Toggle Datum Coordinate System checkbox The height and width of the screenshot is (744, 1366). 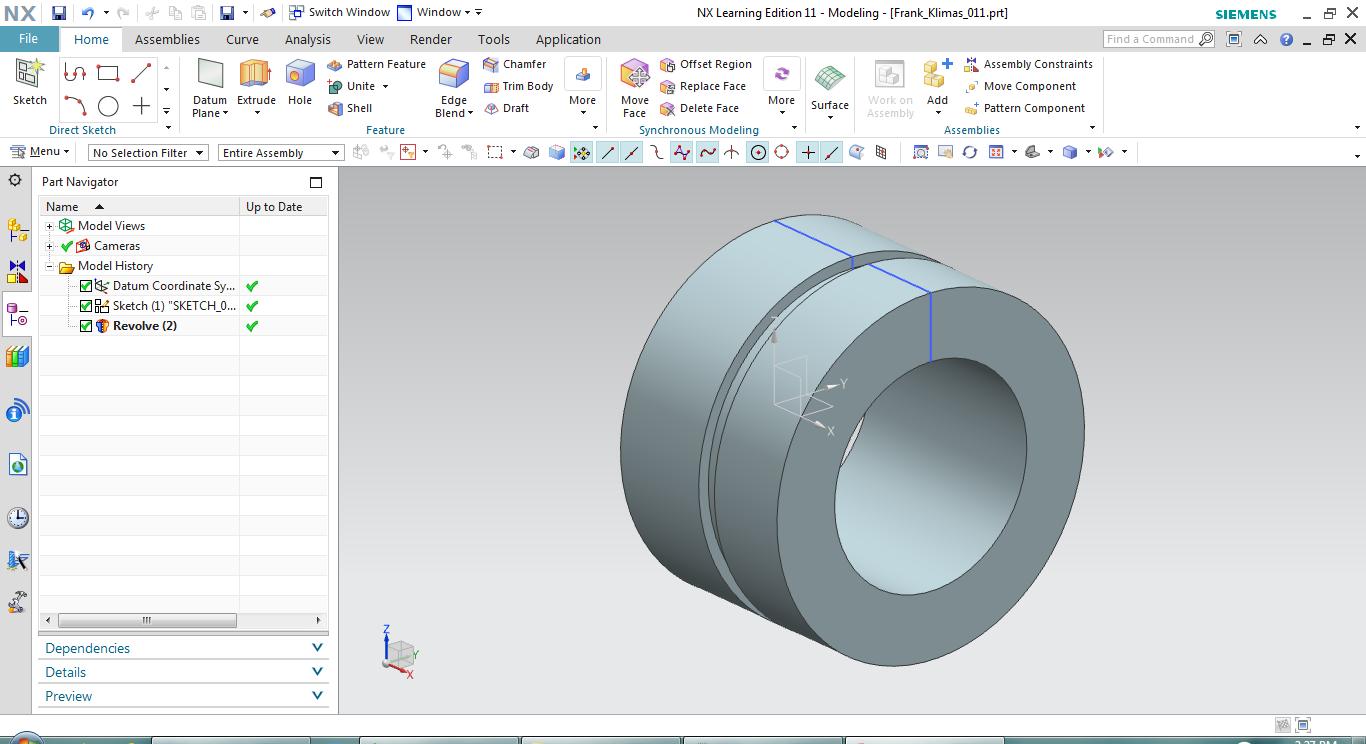point(86,286)
